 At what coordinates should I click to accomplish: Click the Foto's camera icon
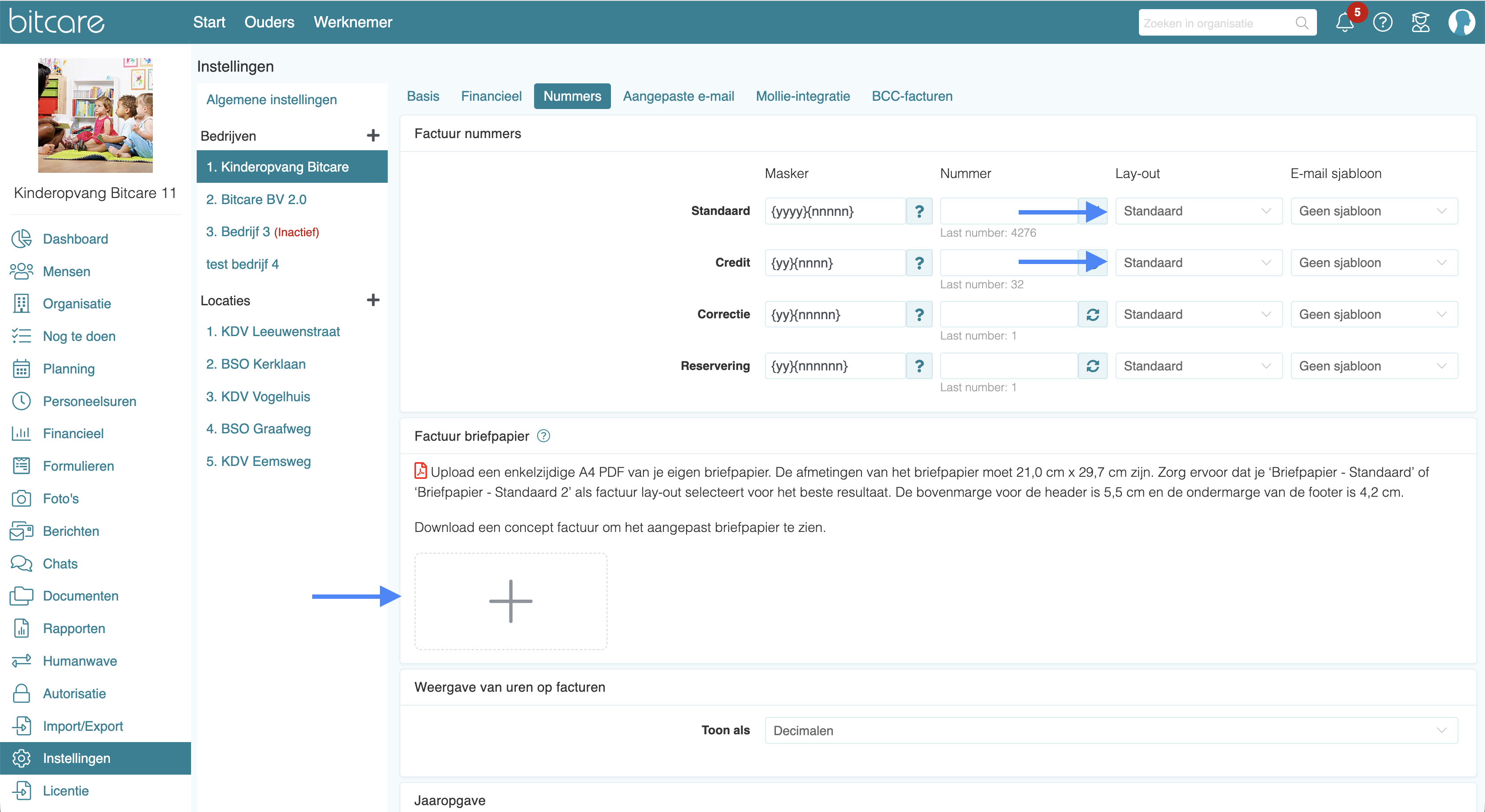click(x=21, y=498)
